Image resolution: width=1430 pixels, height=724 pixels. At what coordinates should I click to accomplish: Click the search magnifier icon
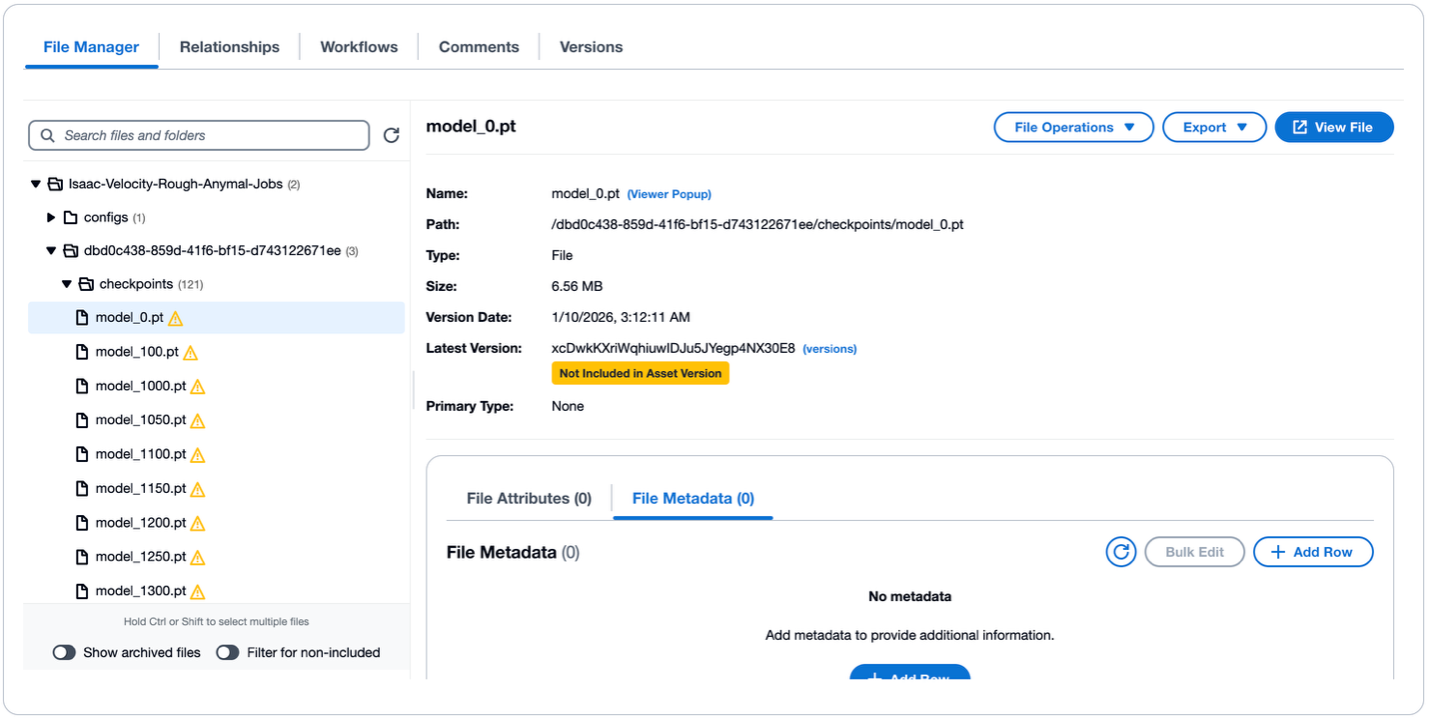(x=47, y=135)
